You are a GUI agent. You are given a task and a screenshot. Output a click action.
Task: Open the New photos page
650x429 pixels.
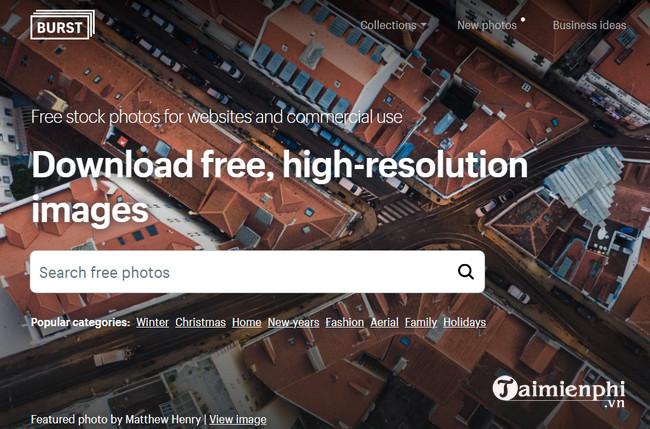tap(487, 25)
